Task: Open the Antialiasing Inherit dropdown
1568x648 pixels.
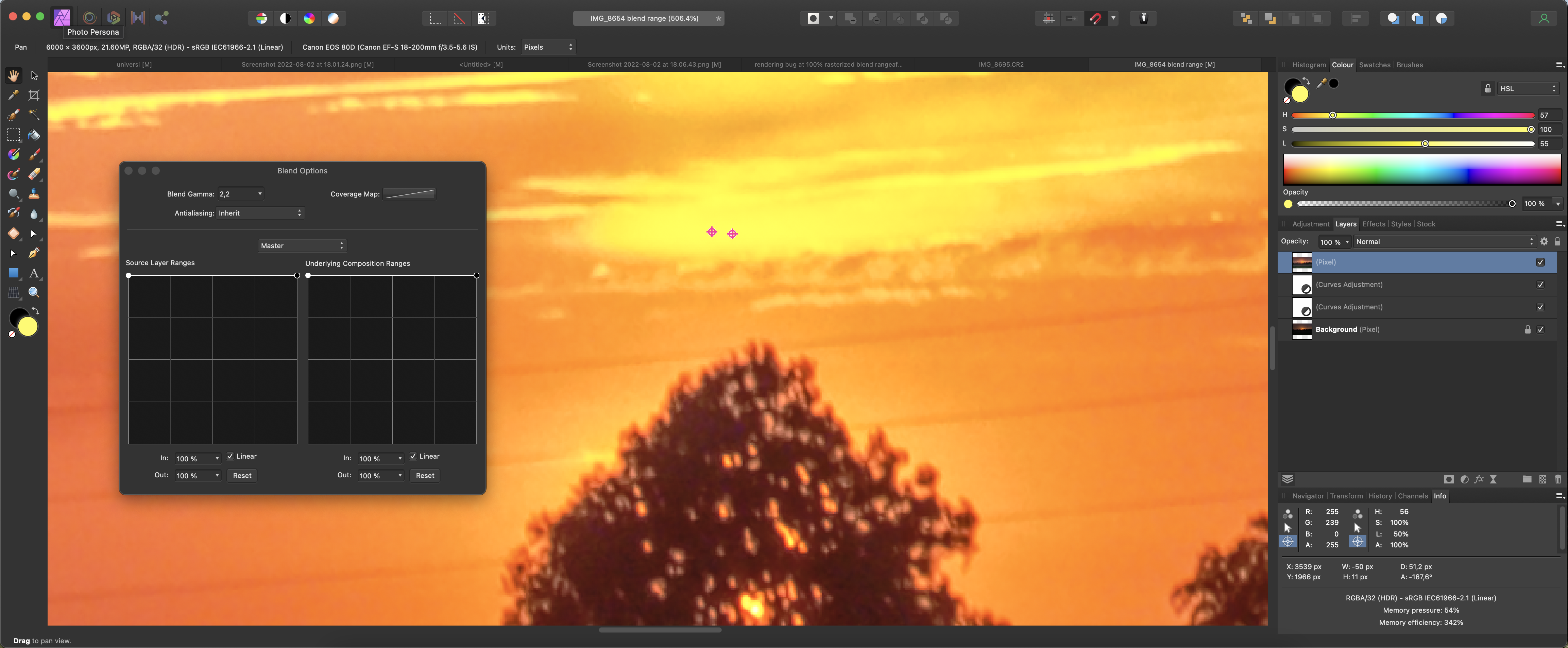Action: coord(260,213)
